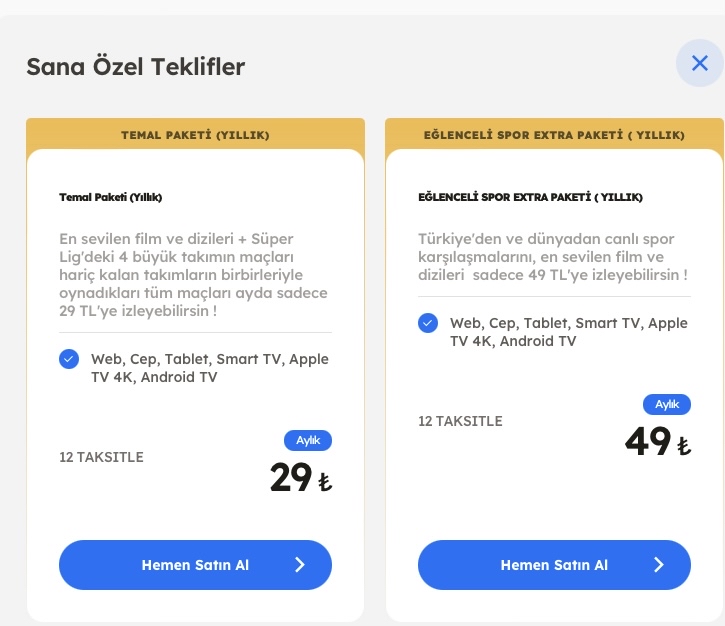Click the chevron arrow on Temel Paketi buy button

(300, 565)
